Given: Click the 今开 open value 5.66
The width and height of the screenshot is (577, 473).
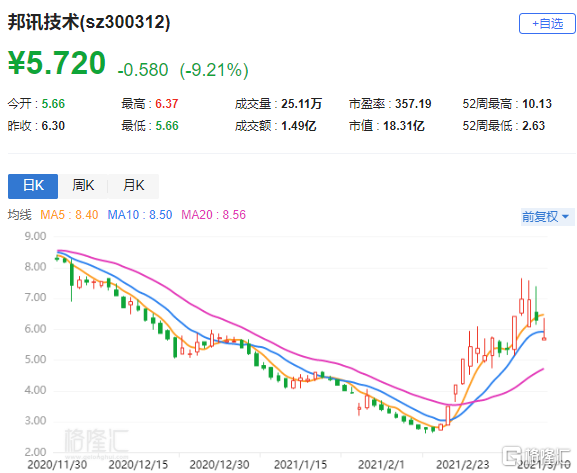Looking at the screenshot, I should (53, 104).
